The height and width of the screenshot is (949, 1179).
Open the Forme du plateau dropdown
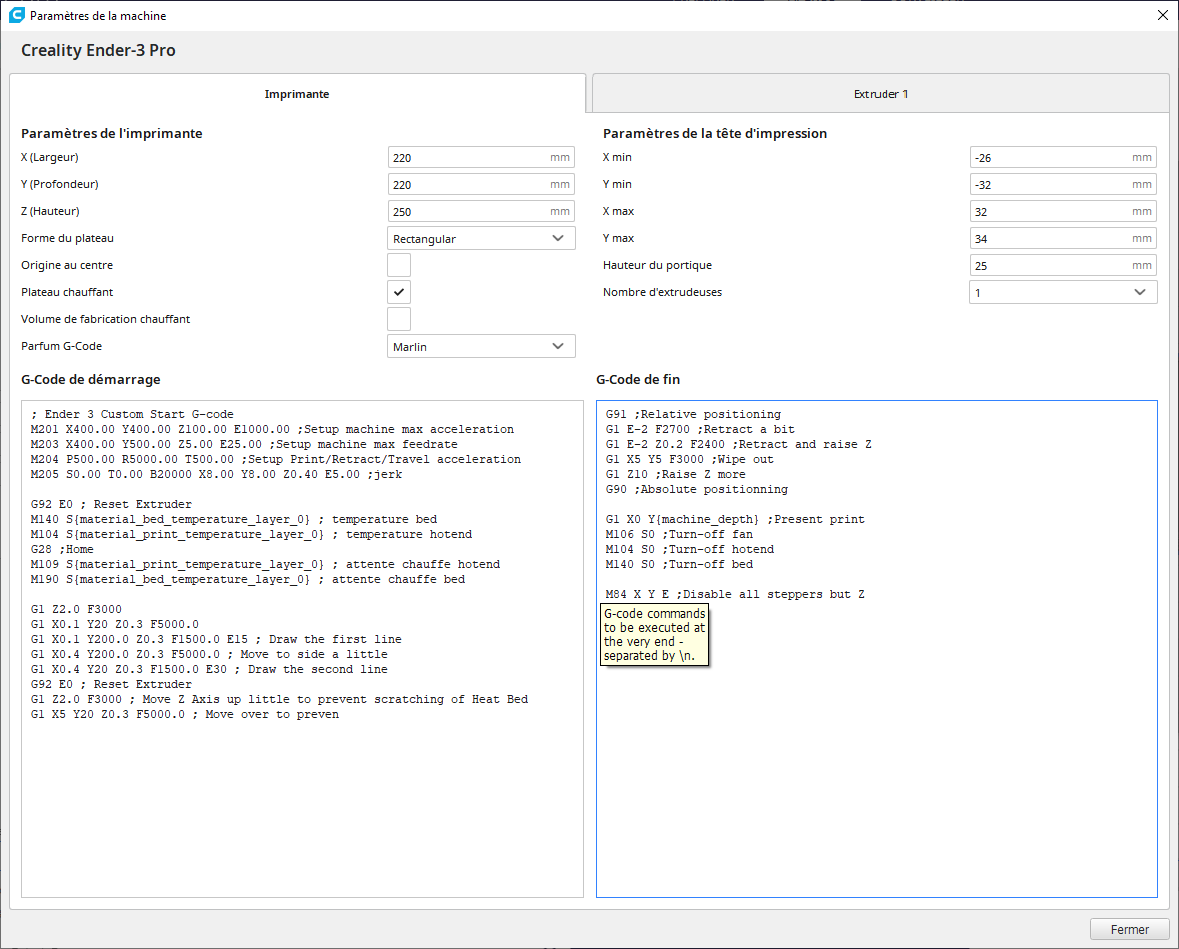pos(481,238)
